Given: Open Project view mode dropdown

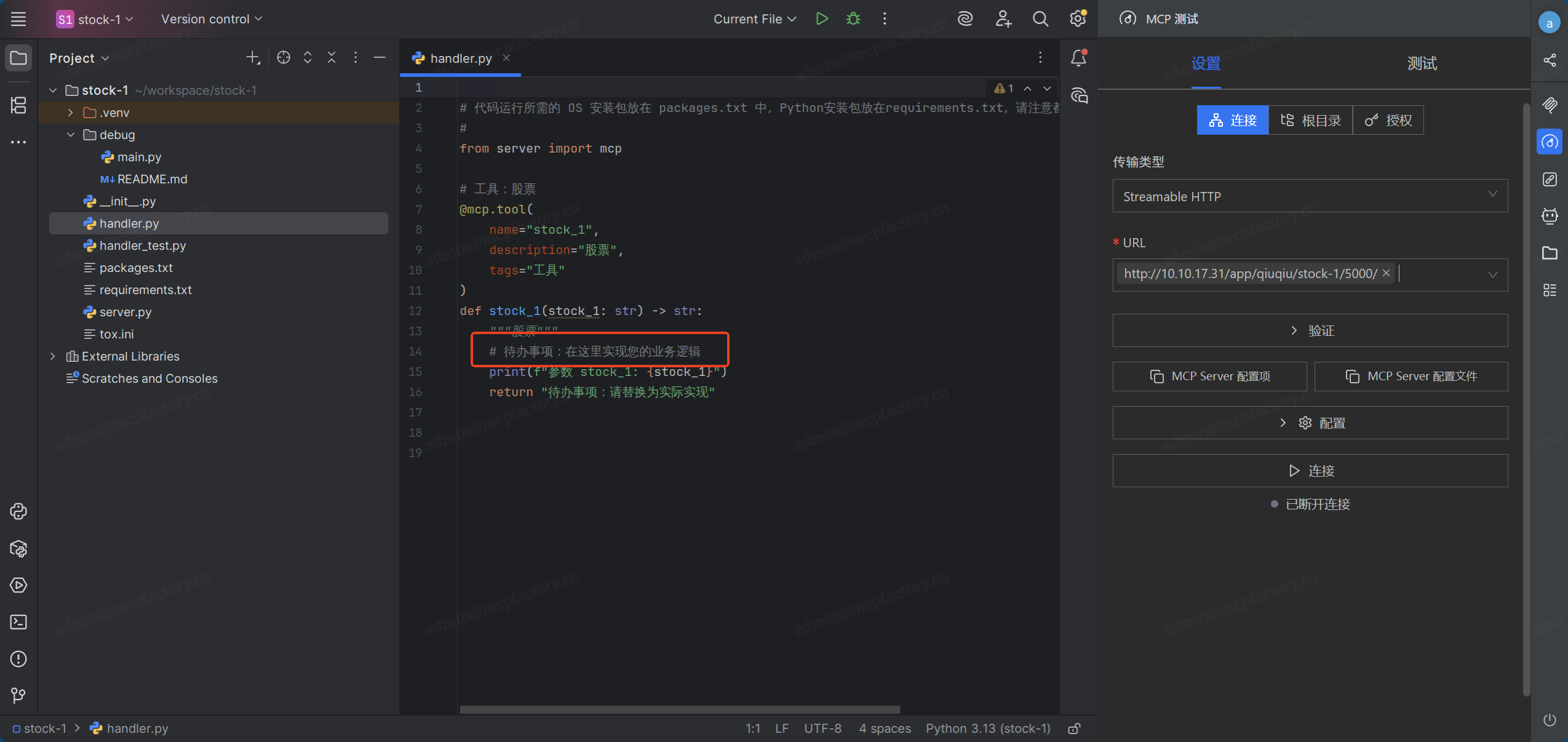Looking at the screenshot, I should tap(79, 58).
